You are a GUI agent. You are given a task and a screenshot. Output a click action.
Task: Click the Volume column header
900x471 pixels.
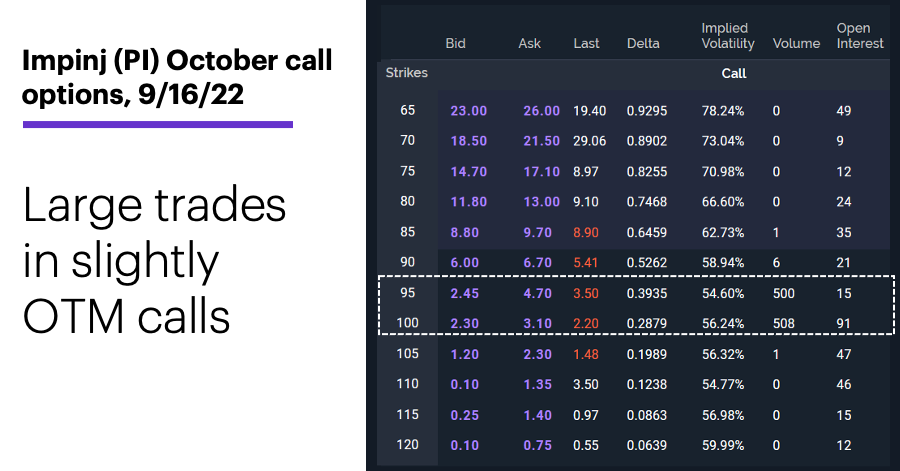point(796,44)
